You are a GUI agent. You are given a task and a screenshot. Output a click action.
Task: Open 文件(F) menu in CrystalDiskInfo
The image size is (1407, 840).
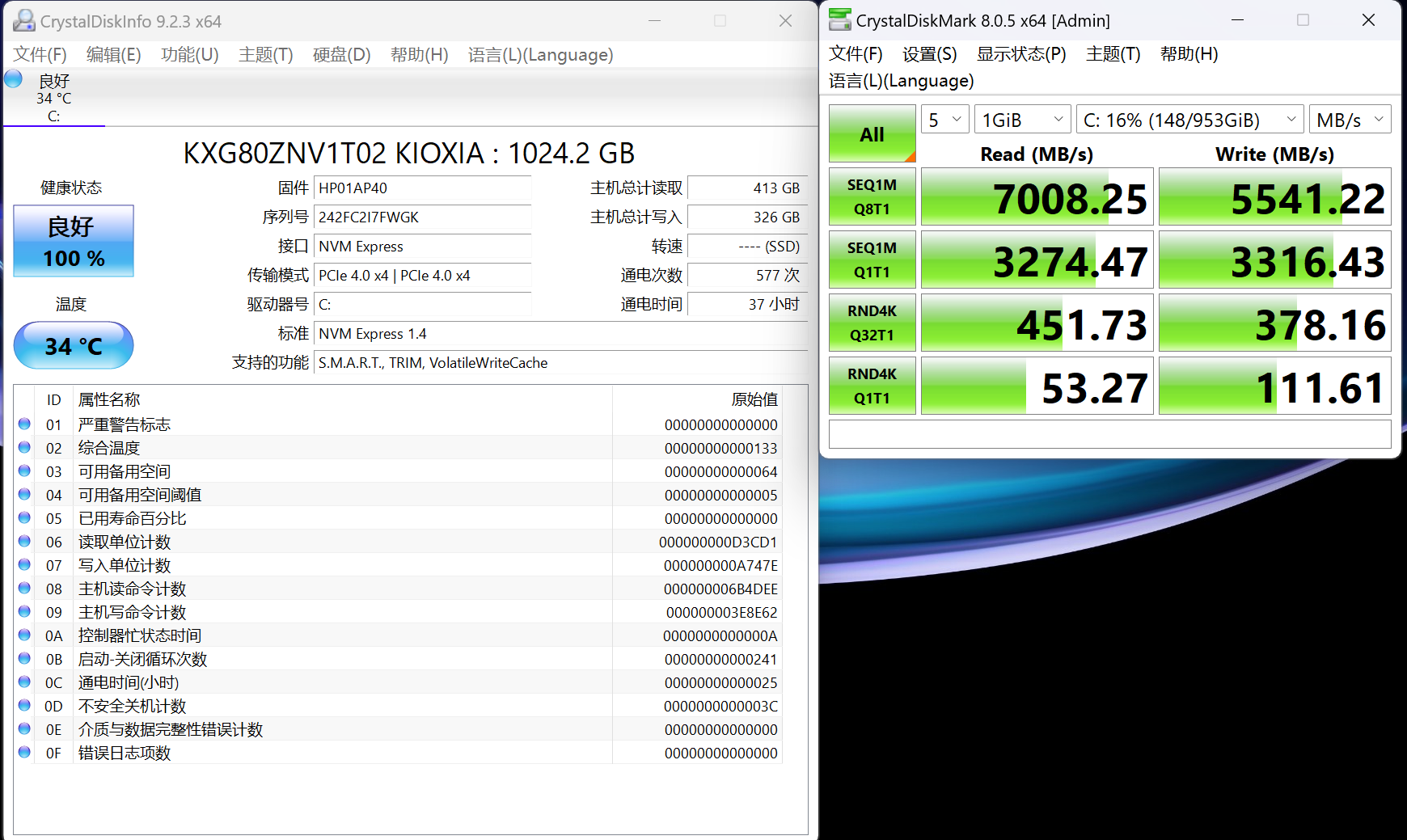click(40, 54)
